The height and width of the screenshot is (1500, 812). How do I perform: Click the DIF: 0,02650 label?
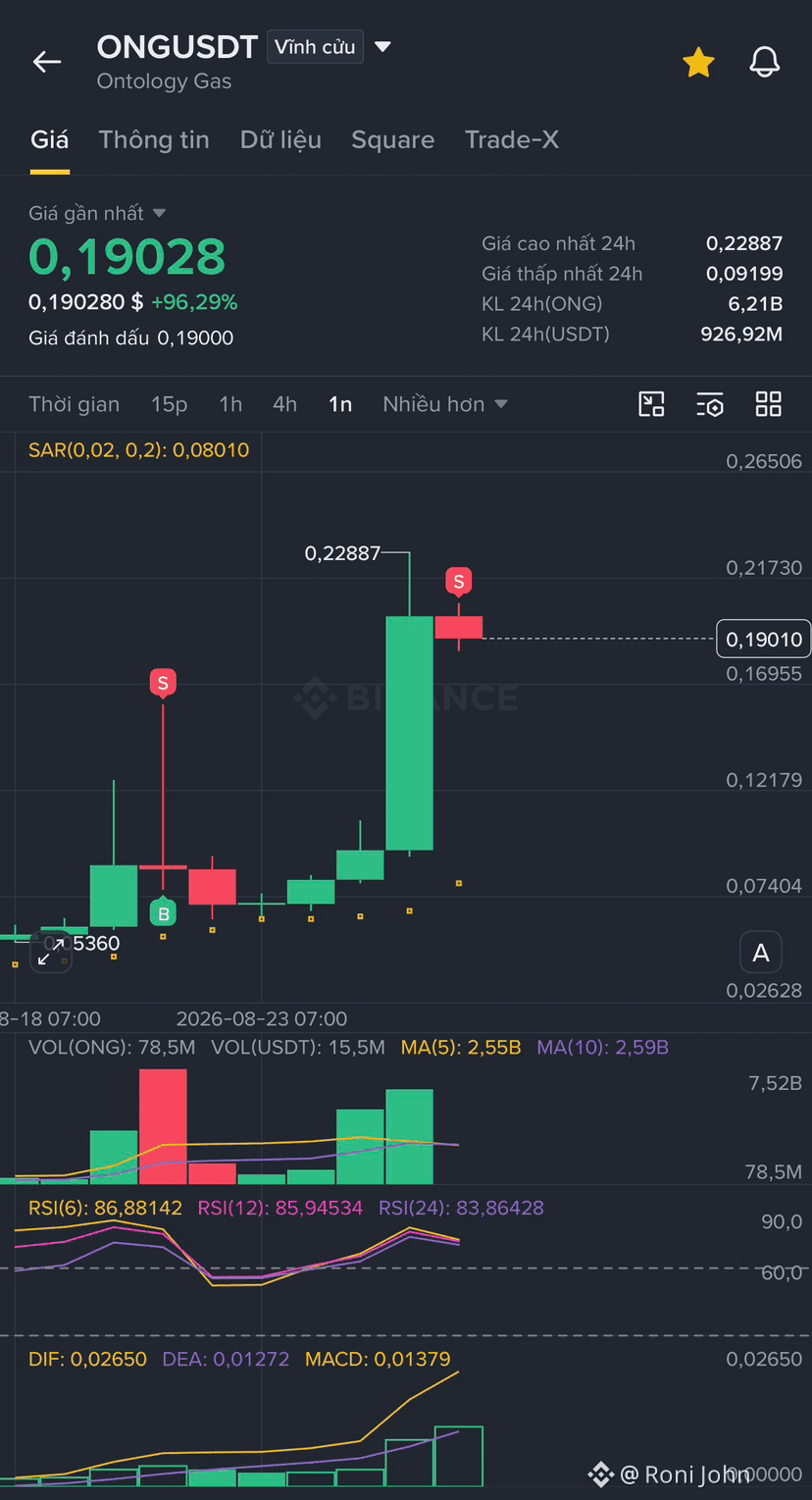pyautogui.click(x=88, y=1359)
